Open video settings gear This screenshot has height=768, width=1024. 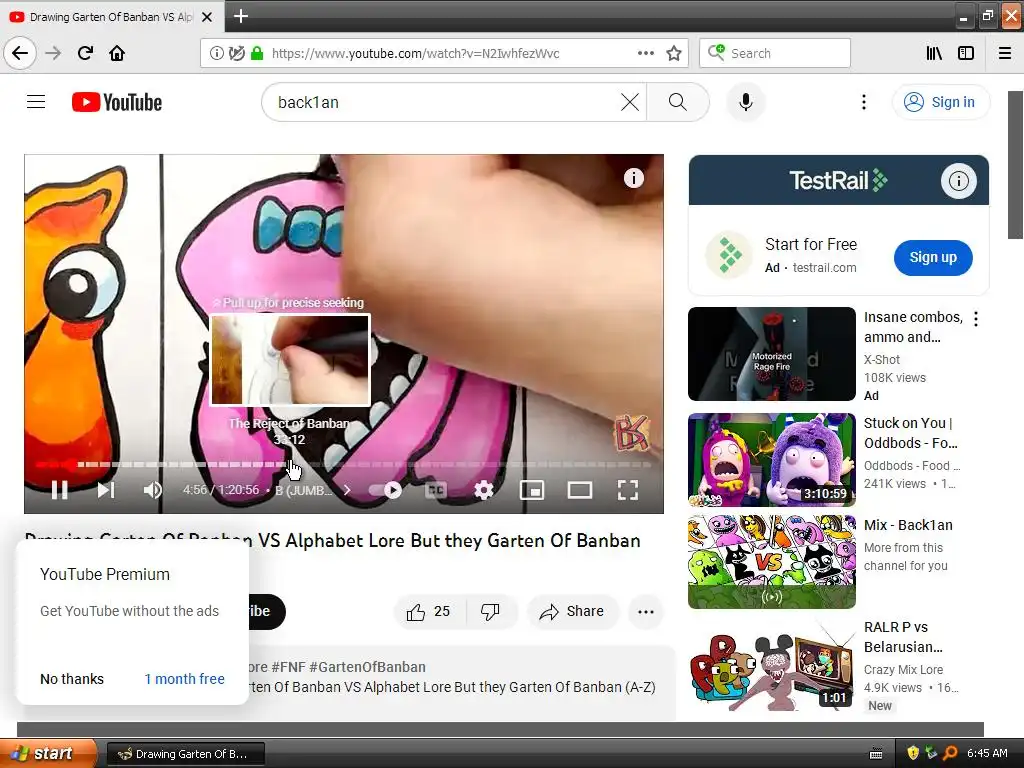(484, 490)
